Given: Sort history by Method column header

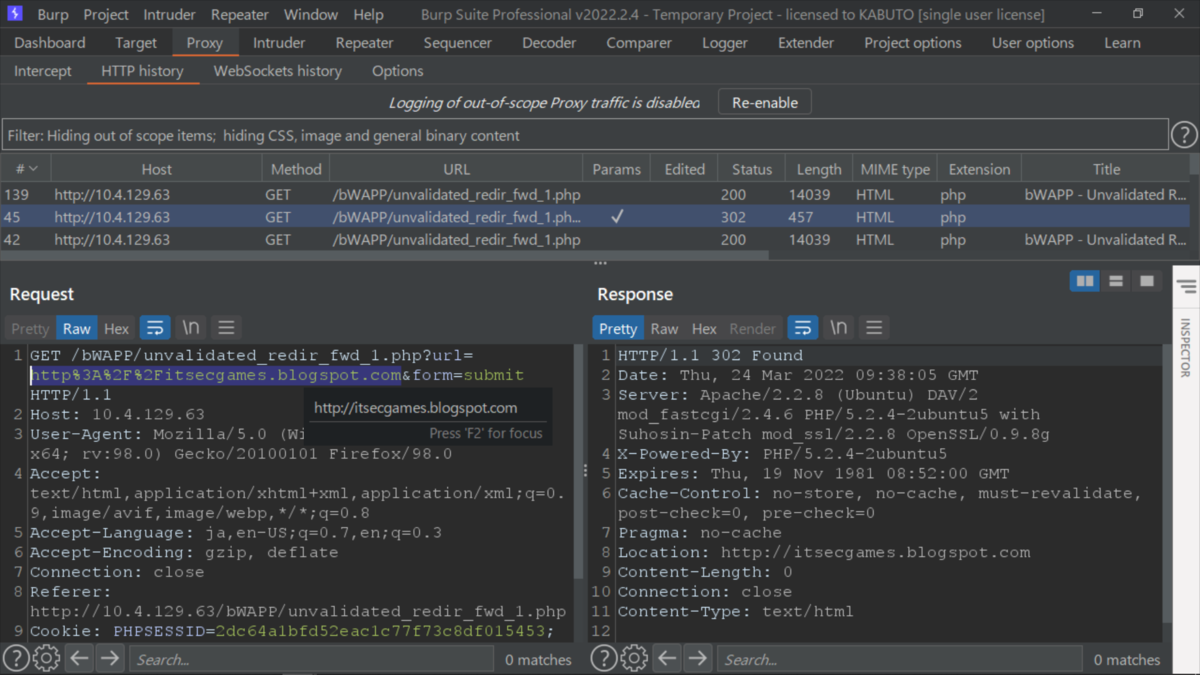Looking at the screenshot, I should (296, 169).
